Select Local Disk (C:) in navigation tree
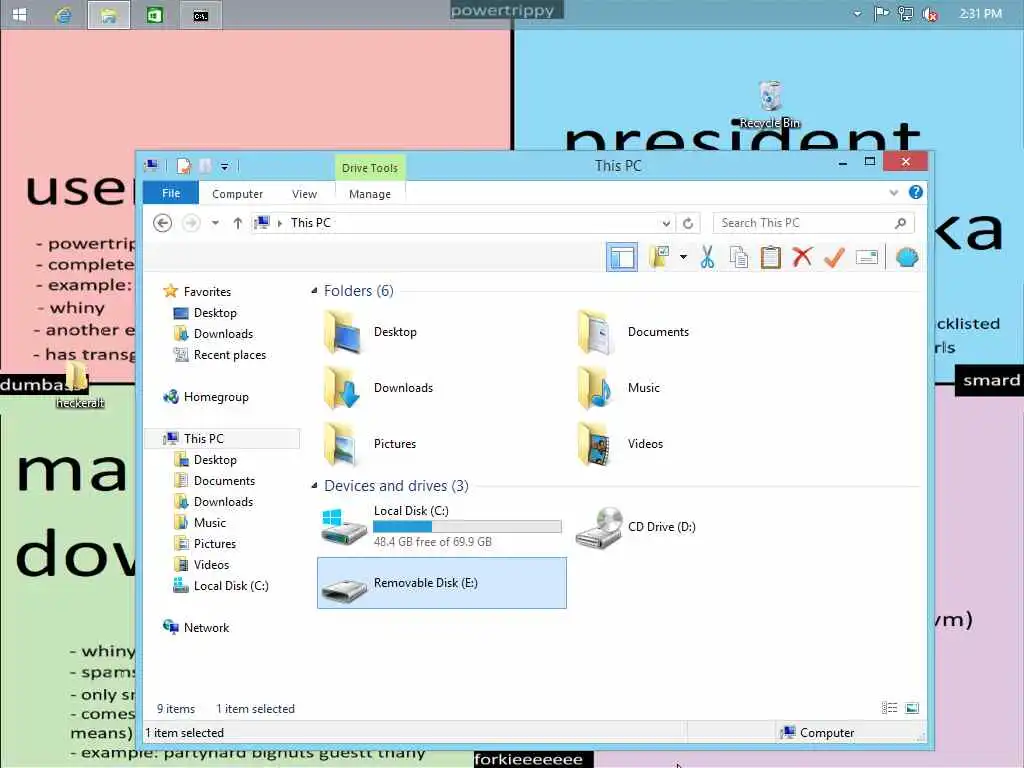This screenshot has width=1024, height=768. [221, 586]
